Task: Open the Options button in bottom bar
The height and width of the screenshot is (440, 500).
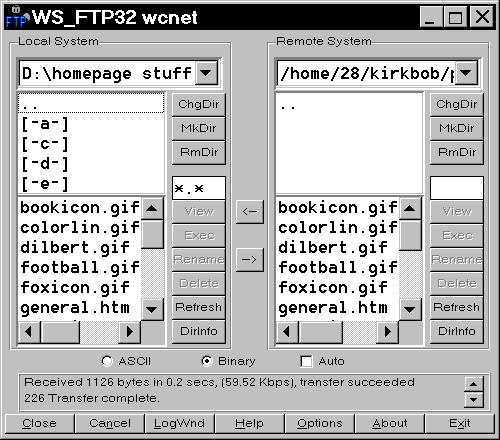Action: (320, 423)
